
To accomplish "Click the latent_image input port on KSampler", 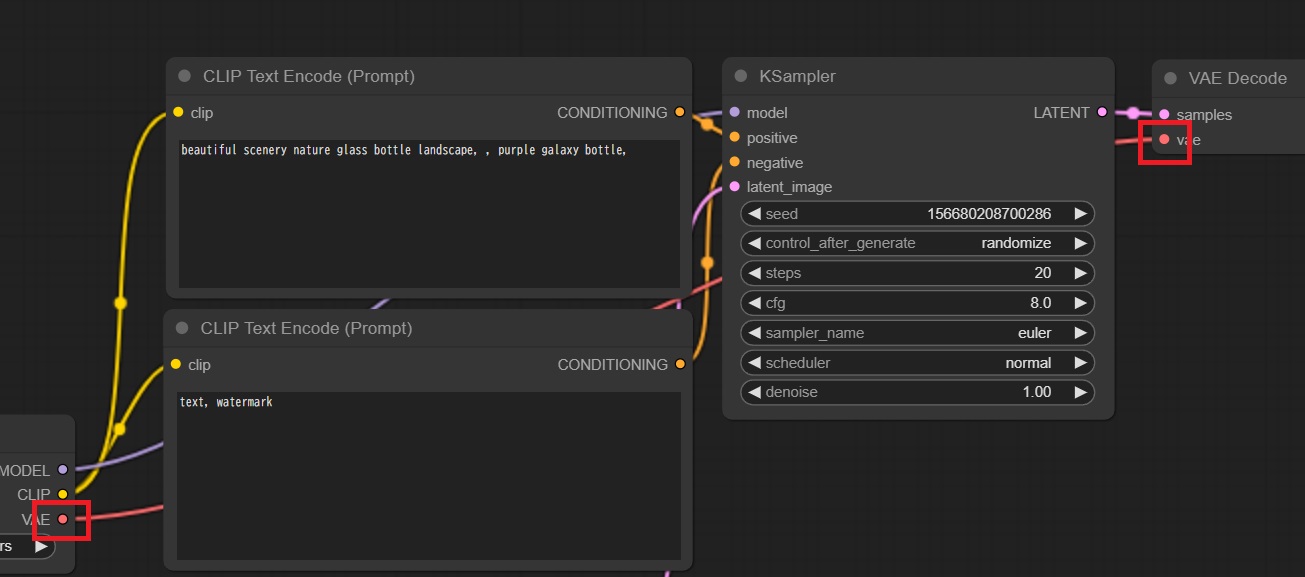I will pyautogui.click(x=735, y=186).
